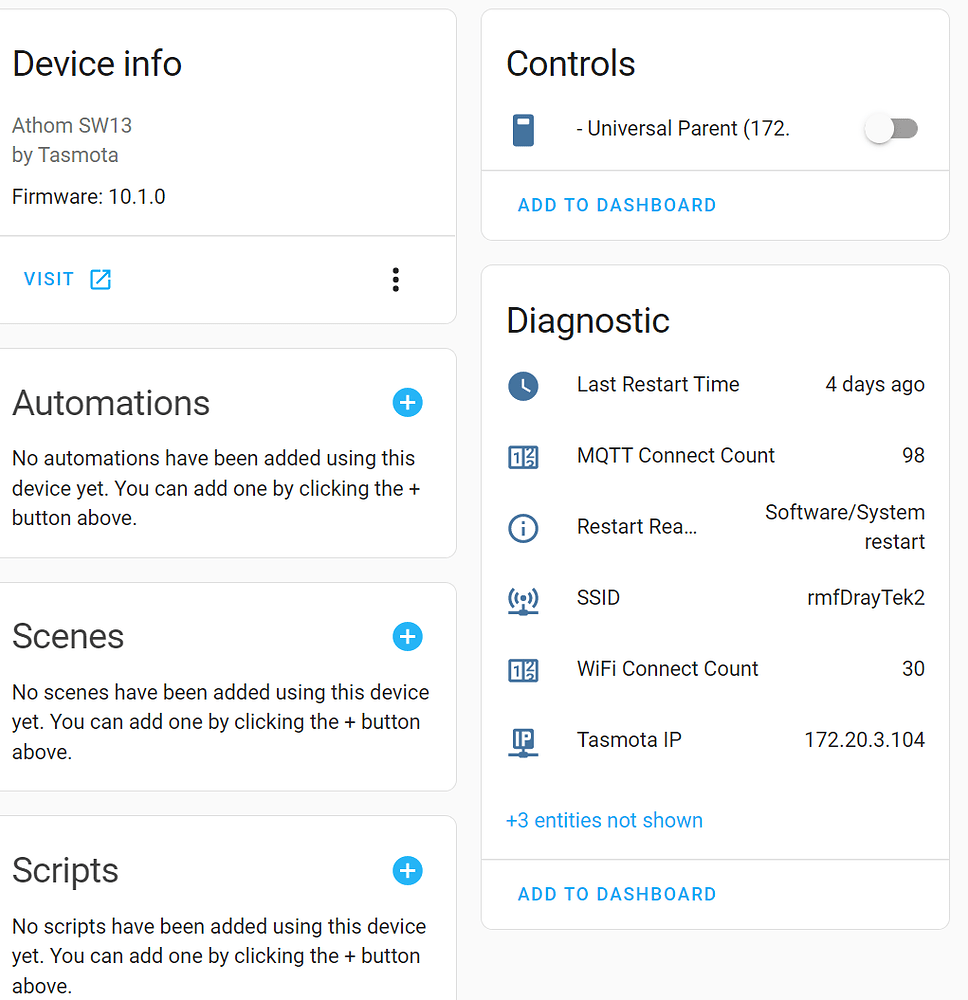The image size is (968, 1000).
Task: Click the clock icon next to Last Restart Time
Action: (x=523, y=386)
